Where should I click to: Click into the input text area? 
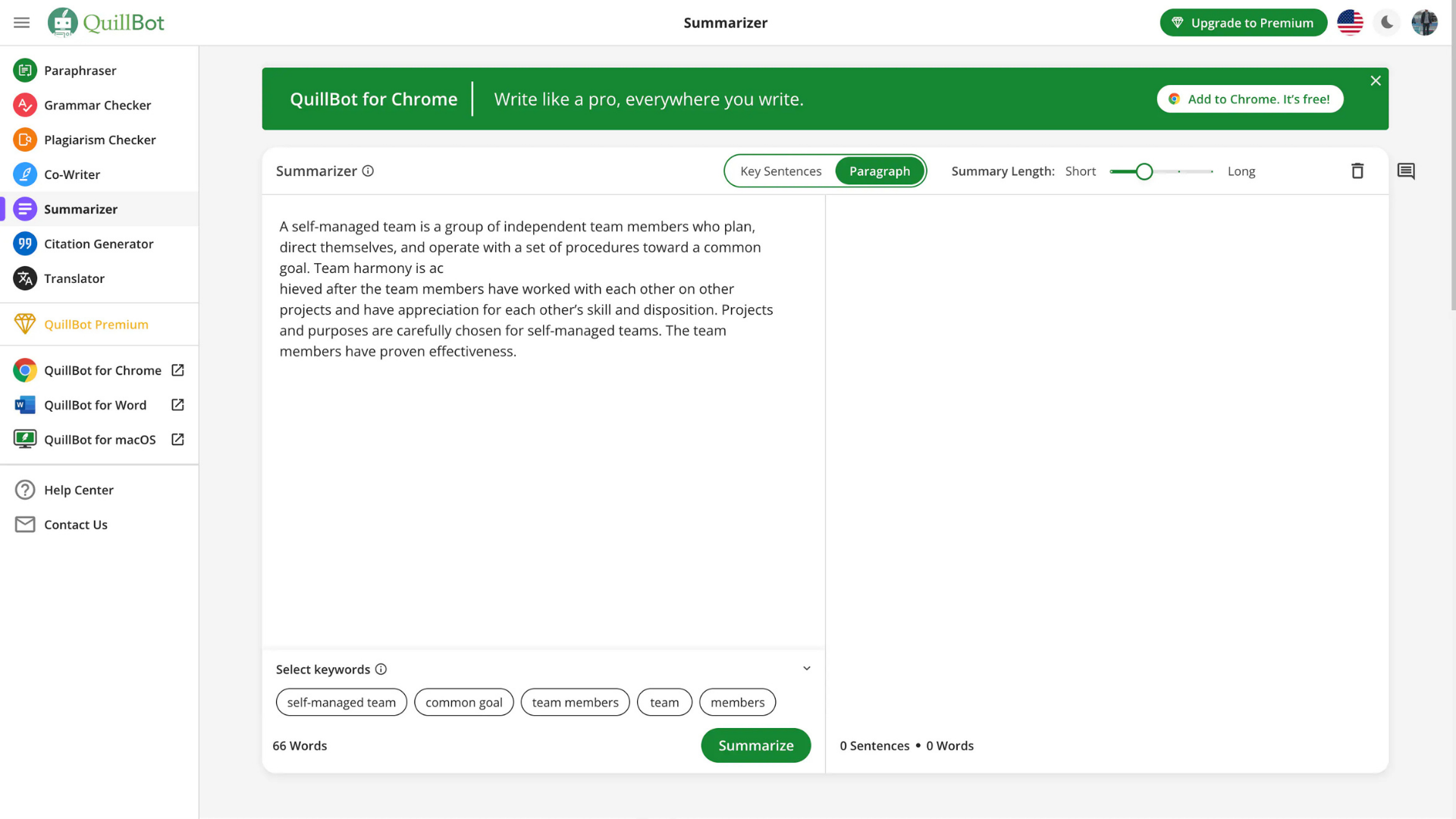(543, 421)
